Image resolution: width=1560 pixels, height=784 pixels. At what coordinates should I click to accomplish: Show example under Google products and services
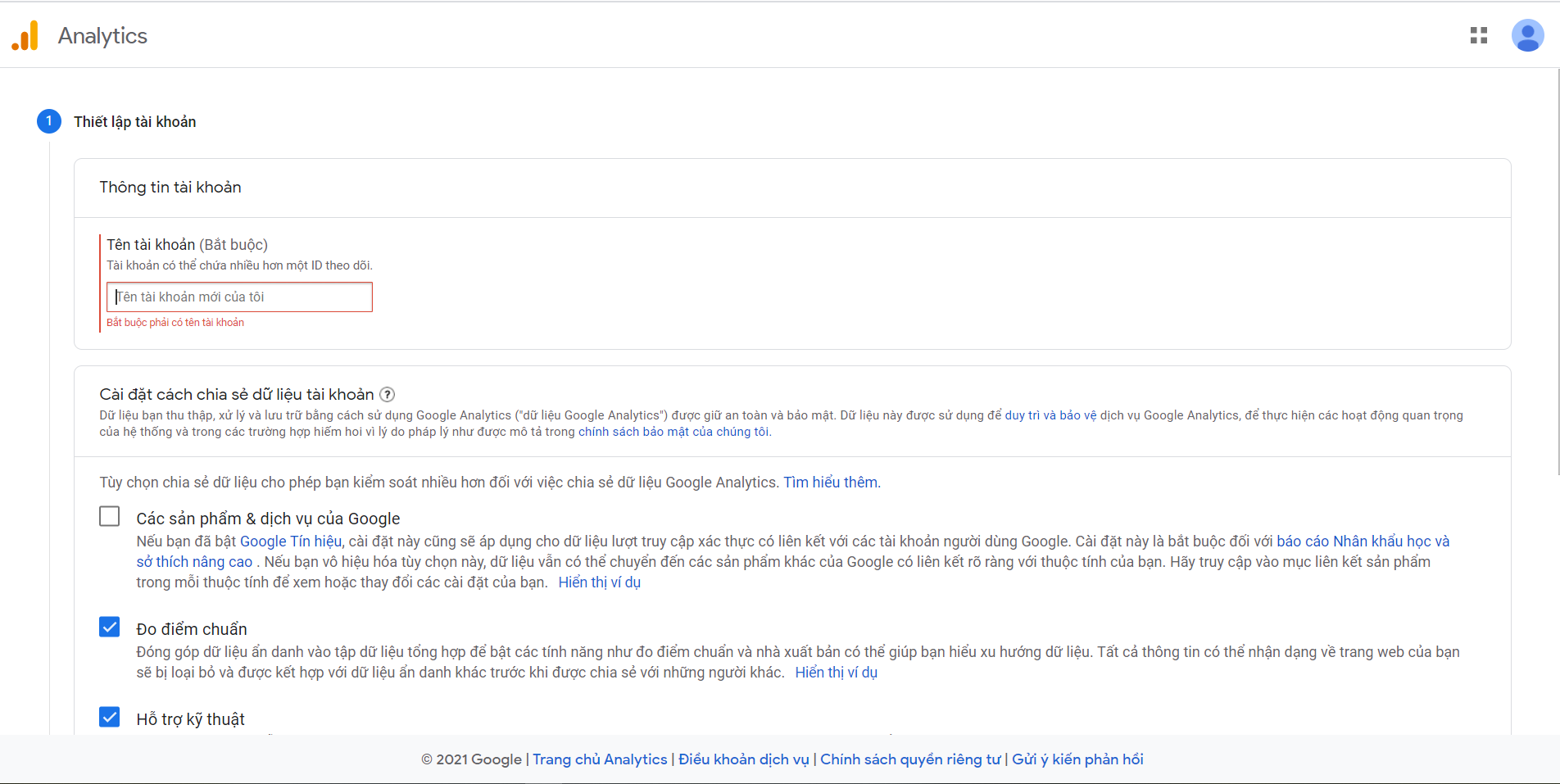(600, 582)
